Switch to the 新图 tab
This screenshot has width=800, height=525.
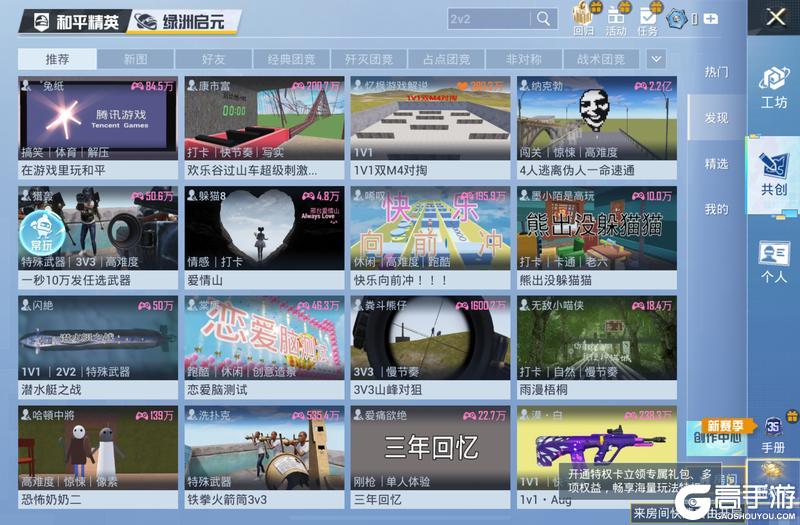(136, 60)
